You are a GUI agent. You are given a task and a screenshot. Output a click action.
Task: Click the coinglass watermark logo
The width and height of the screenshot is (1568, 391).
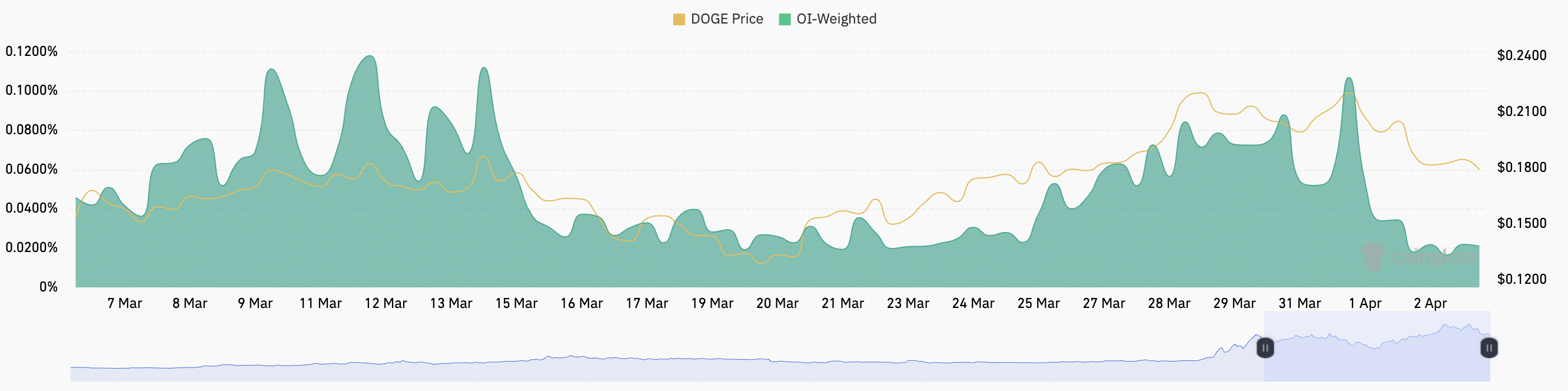coord(1373,256)
